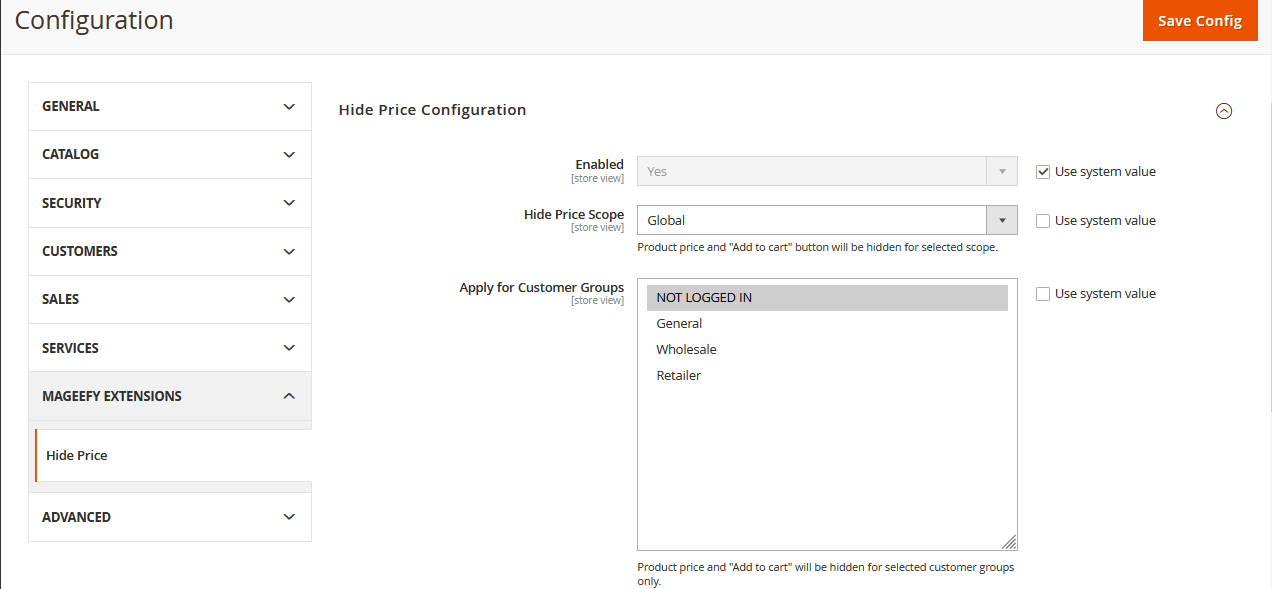Check Use system value for Apply for Customer Groups
1272x589 pixels.
[x=1043, y=293]
